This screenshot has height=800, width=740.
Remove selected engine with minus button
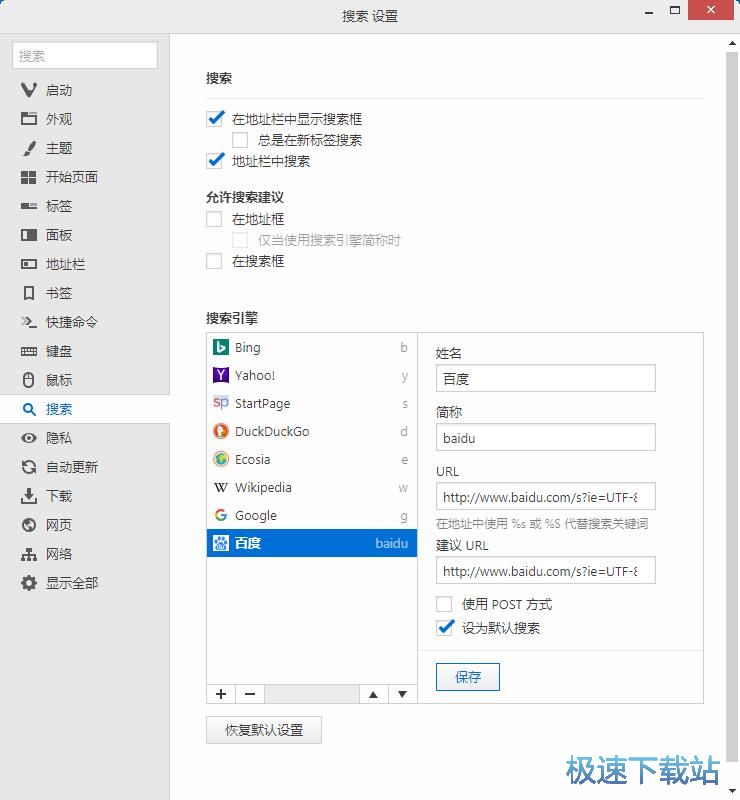(250, 694)
